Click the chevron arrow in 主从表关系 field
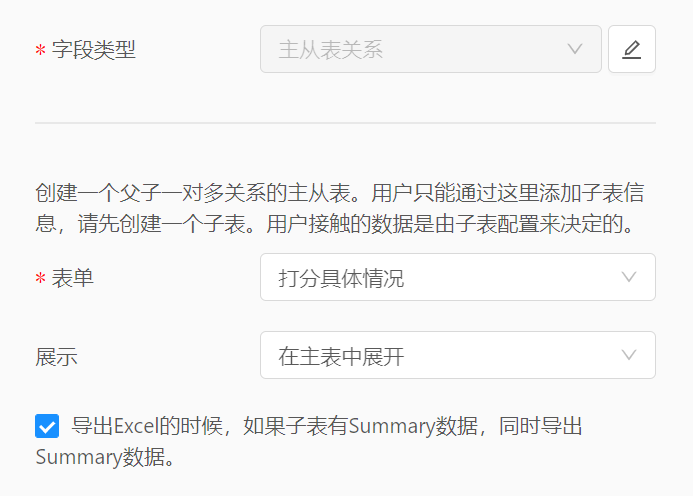Screen dimensions: 693x496 pos(575,49)
